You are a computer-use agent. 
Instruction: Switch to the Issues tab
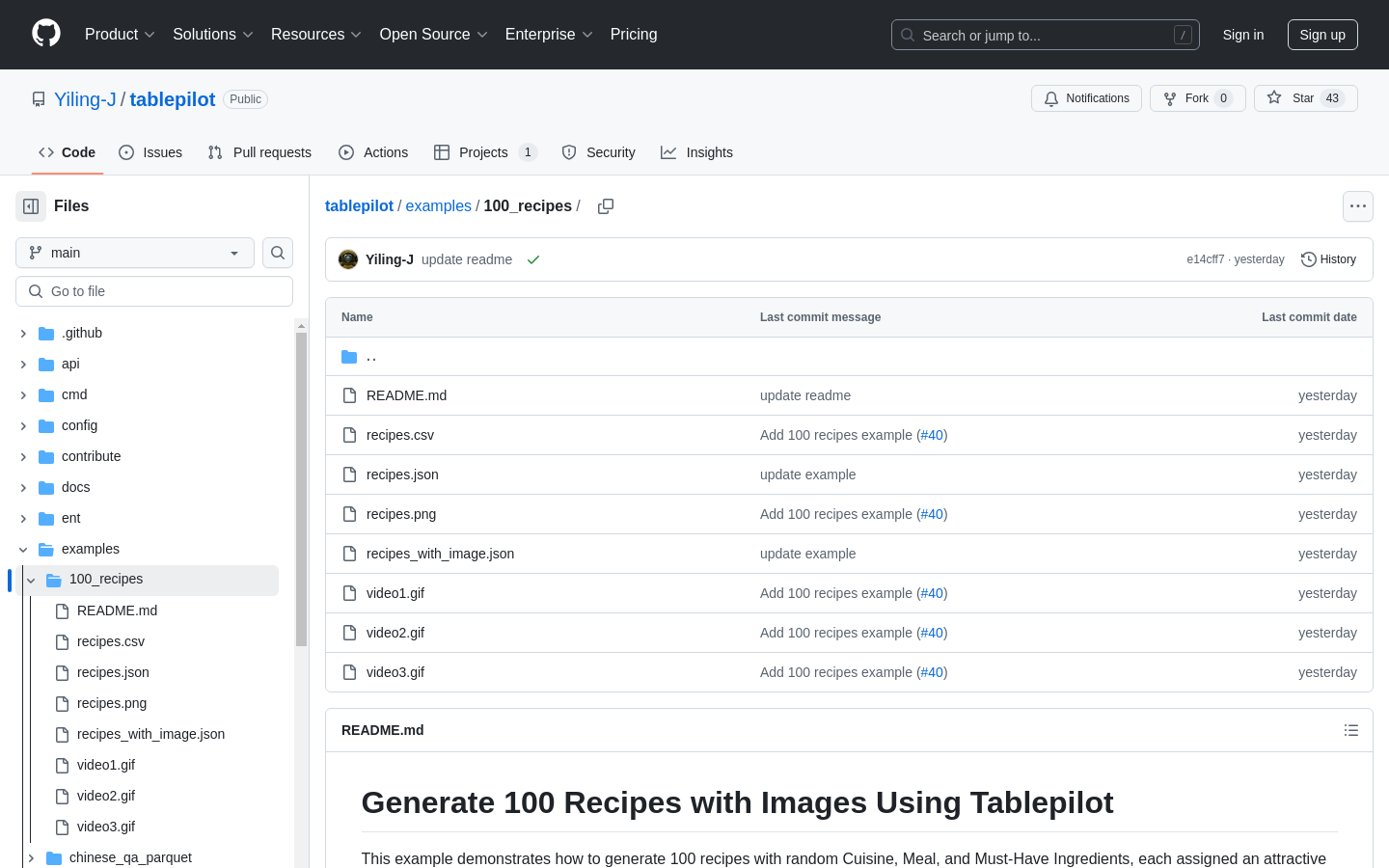point(150,152)
